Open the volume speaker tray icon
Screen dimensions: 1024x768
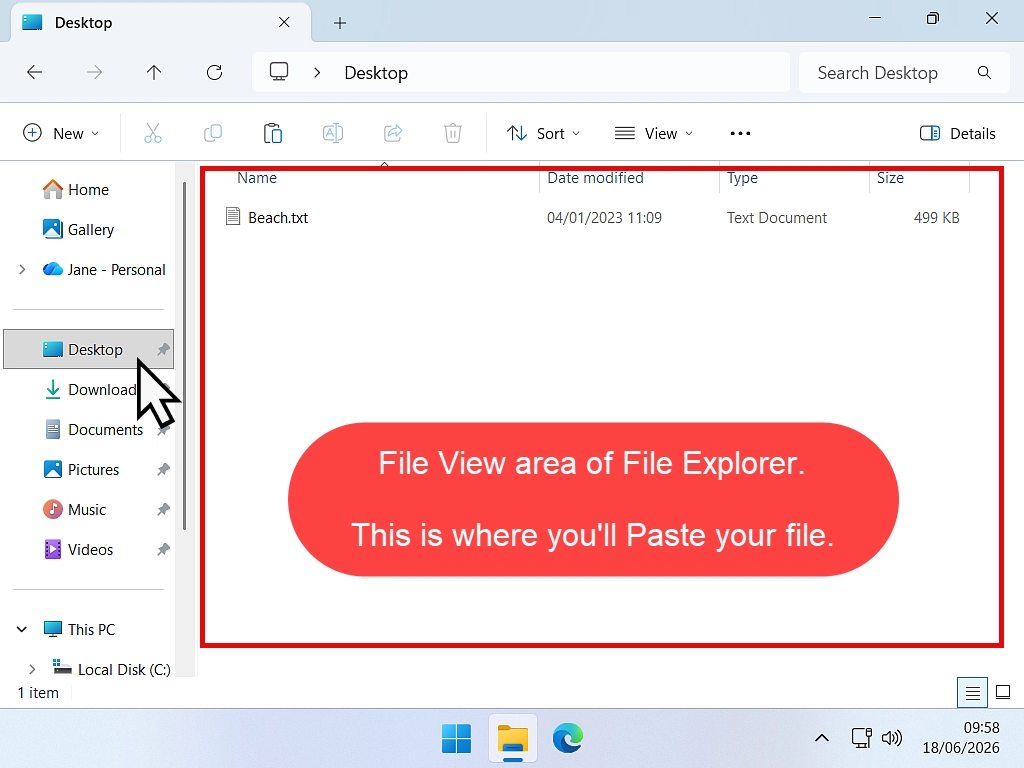coord(891,738)
